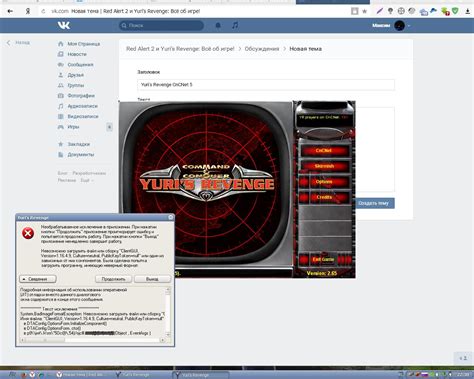This screenshot has width=474, height=379.
Task: Click Выход in the error dialog
Action: click(152, 279)
